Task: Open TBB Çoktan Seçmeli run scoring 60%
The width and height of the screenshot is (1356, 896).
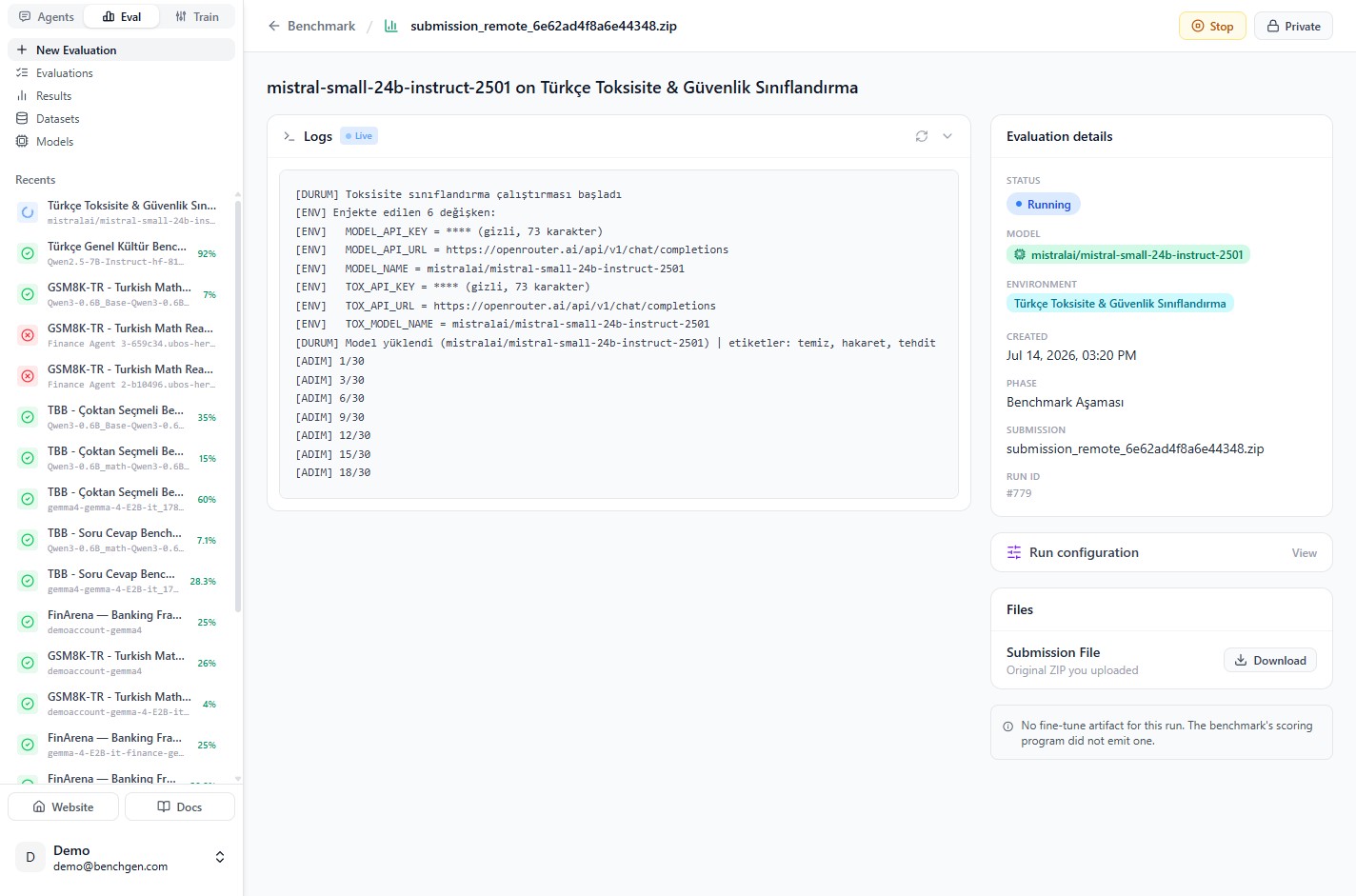Action: click(121, 499)
